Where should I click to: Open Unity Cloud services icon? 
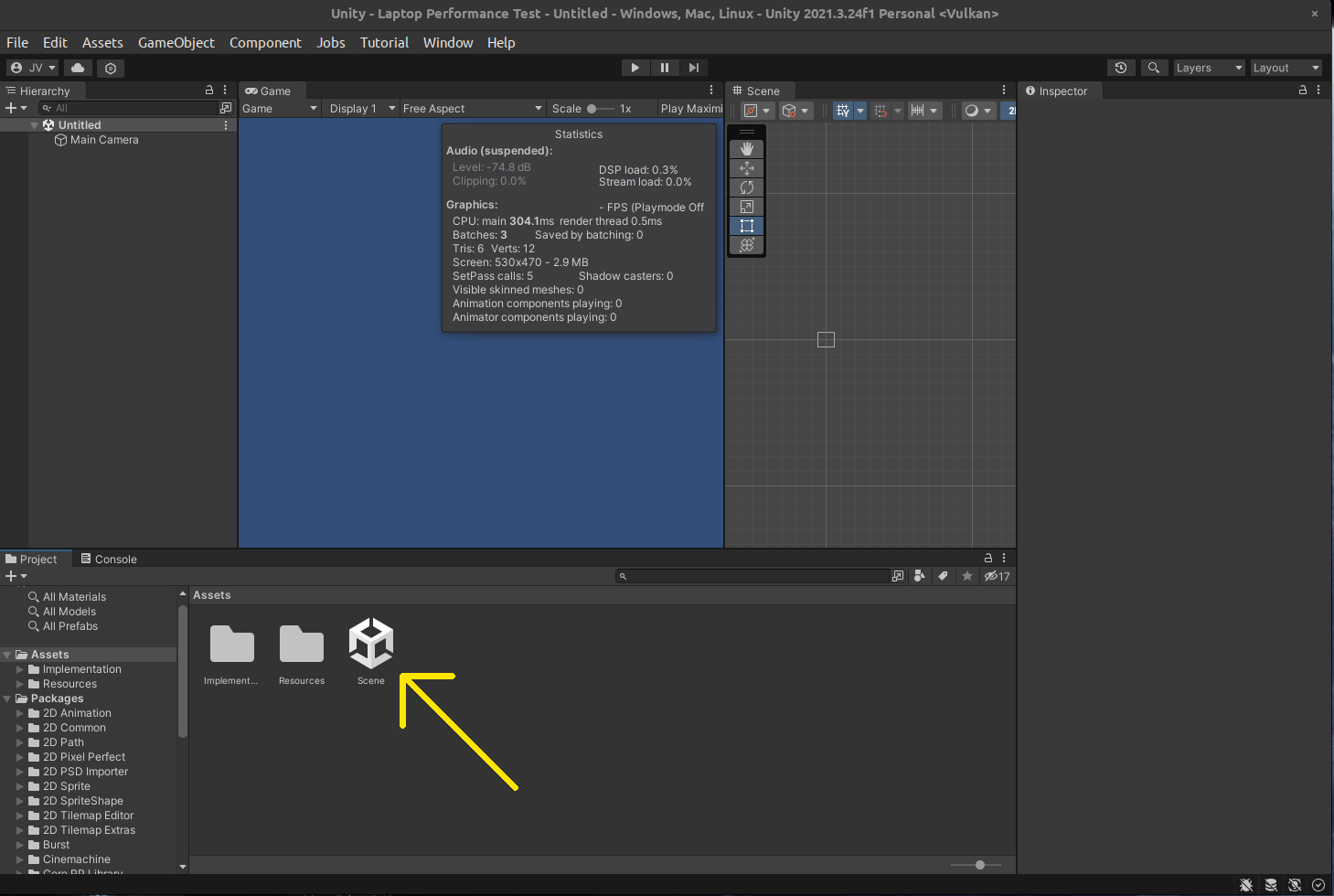pyautogui.click(x=78, y=68)
